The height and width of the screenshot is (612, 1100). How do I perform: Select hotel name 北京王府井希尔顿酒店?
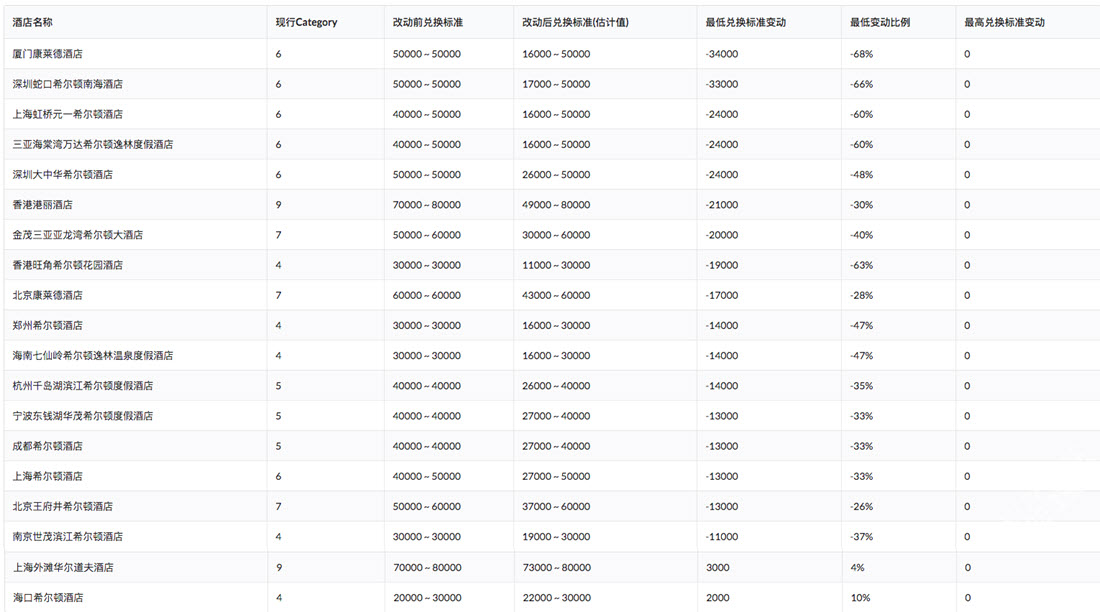click(x=62, y=506)
